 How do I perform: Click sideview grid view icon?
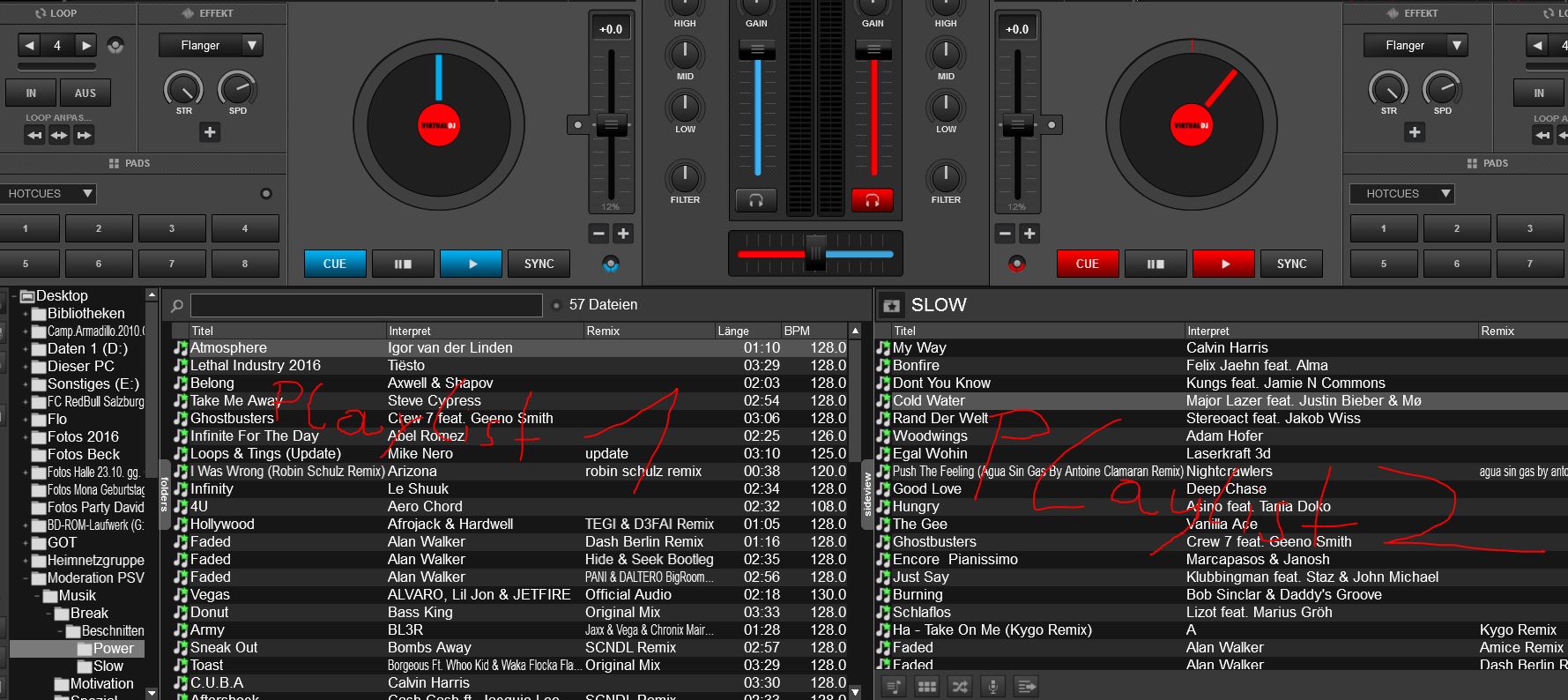click(x=927, y=686)
